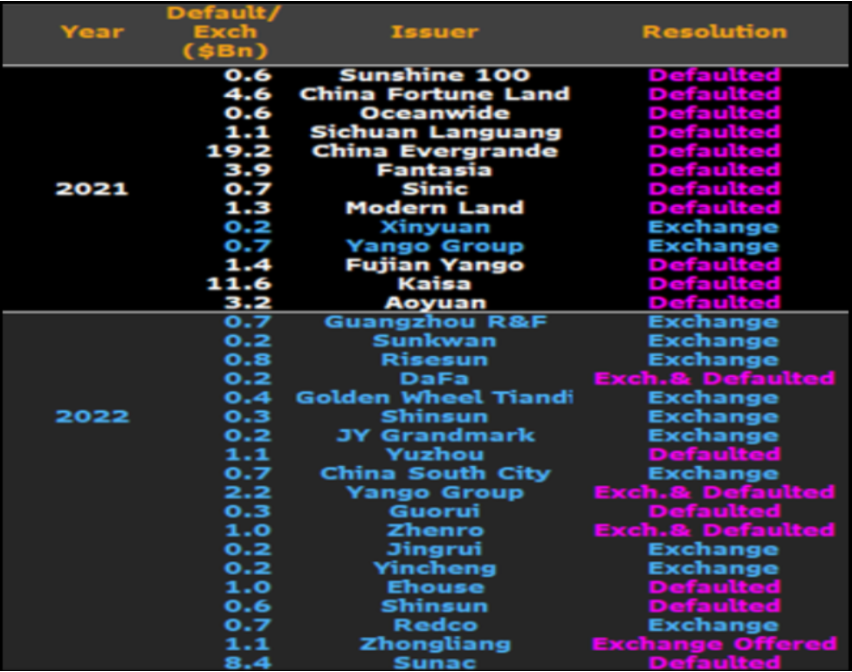The width and height of the screenshot is (852, 672).
Task: Click 'Exch.& Defaulted' in the DaFa row
Action: click(714, 379)
